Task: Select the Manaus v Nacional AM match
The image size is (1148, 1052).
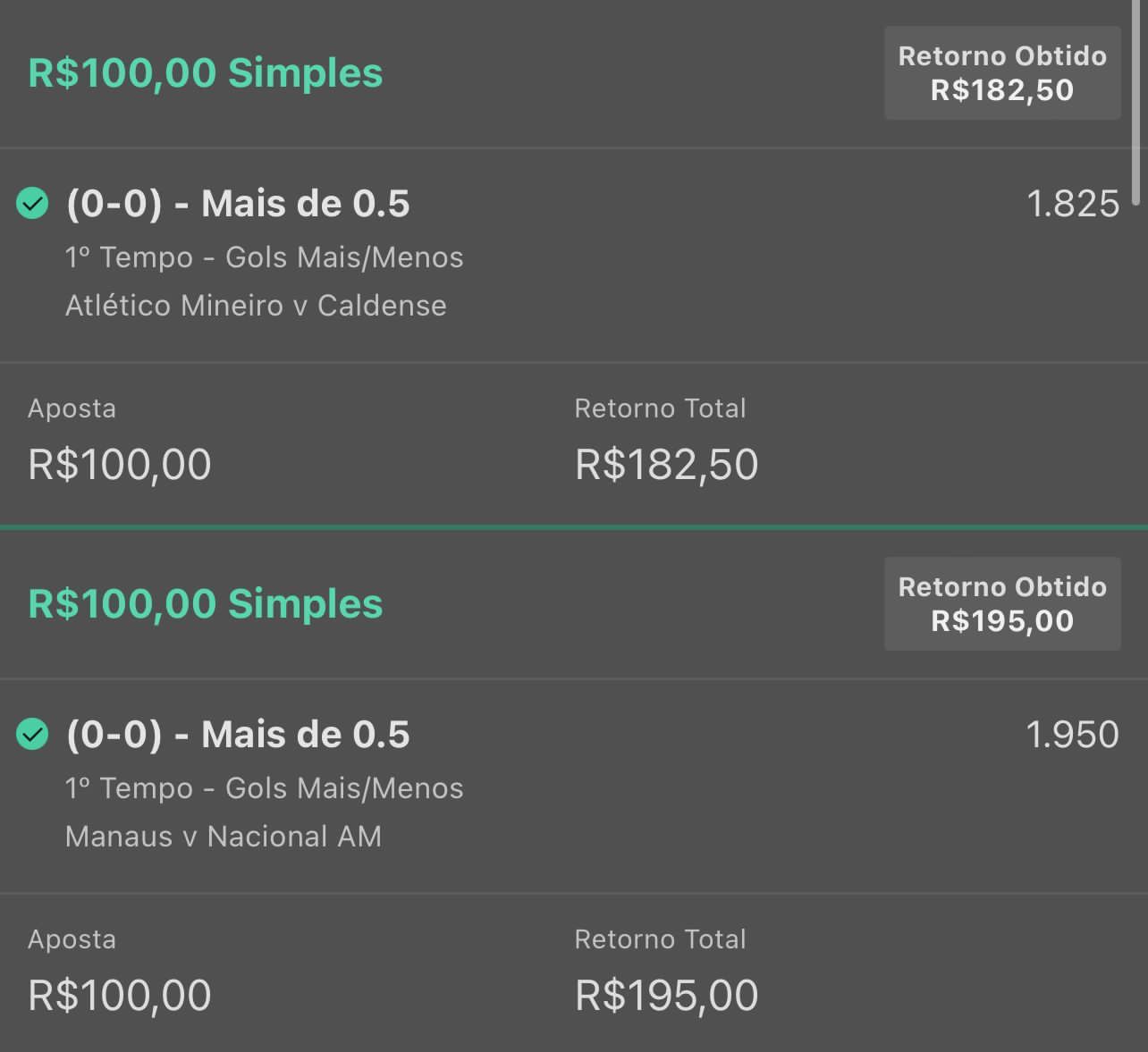Action: pos(224,837)
